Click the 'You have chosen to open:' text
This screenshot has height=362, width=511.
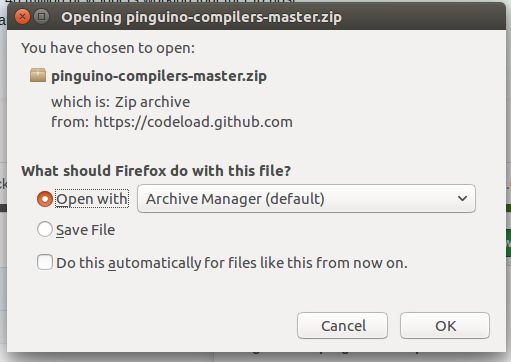click(108, 48)
